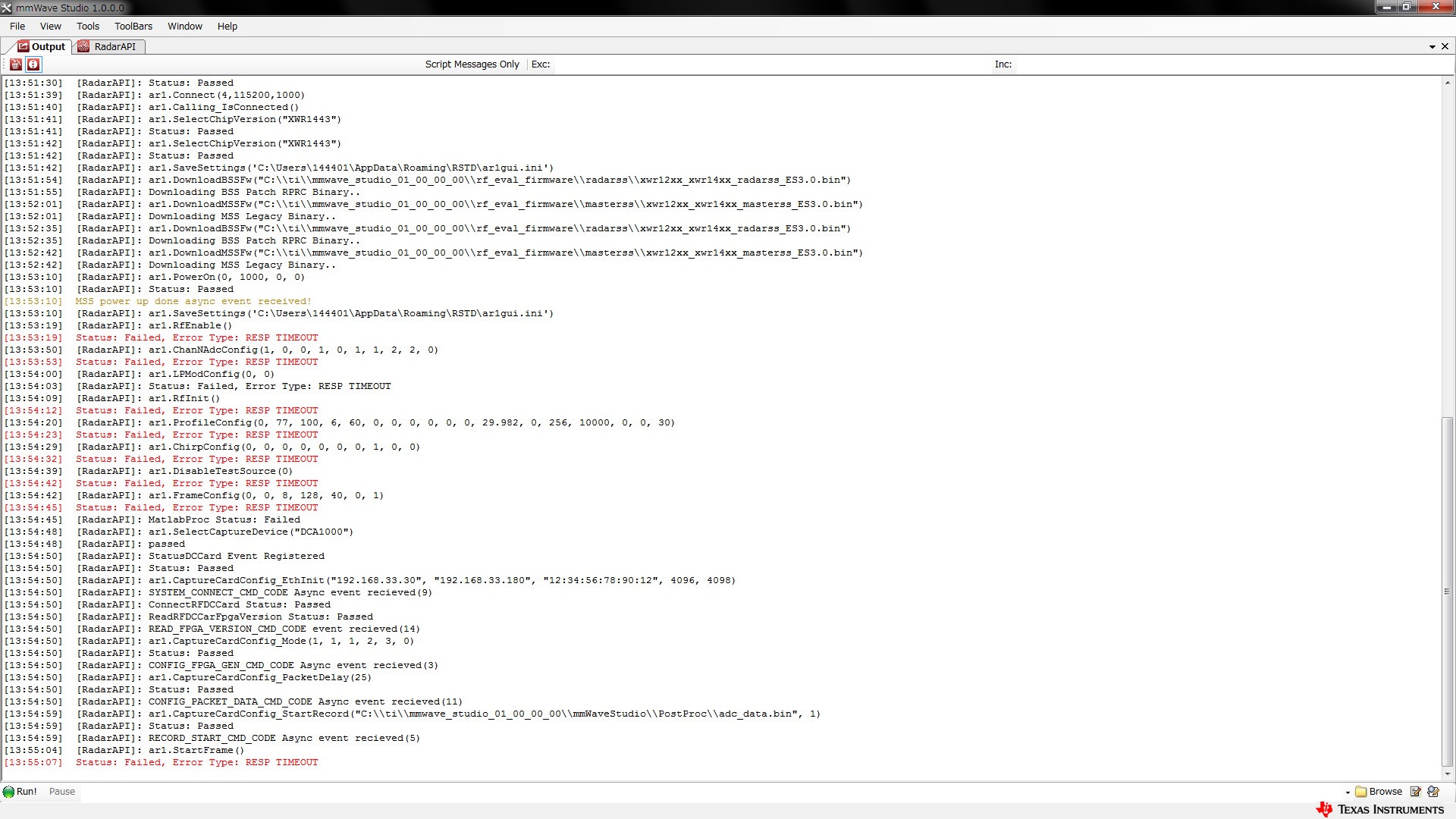The image size is (1456, 819).
Task: Click the ar1.DisableTestSource(0) line
Action: point(148,471)
